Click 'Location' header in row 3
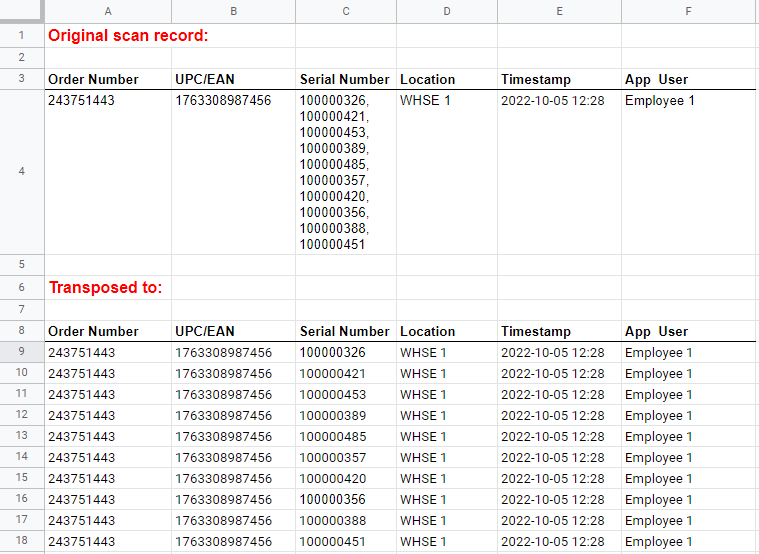759x554 pixels. (427, 79)
